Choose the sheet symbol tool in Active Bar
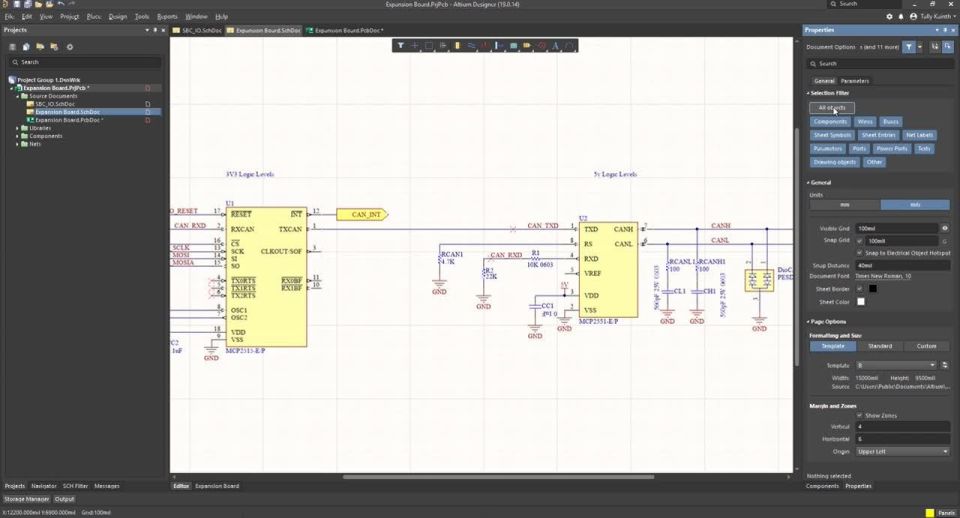This screenshot has width=960, height=518. click(x=513, y=45)
